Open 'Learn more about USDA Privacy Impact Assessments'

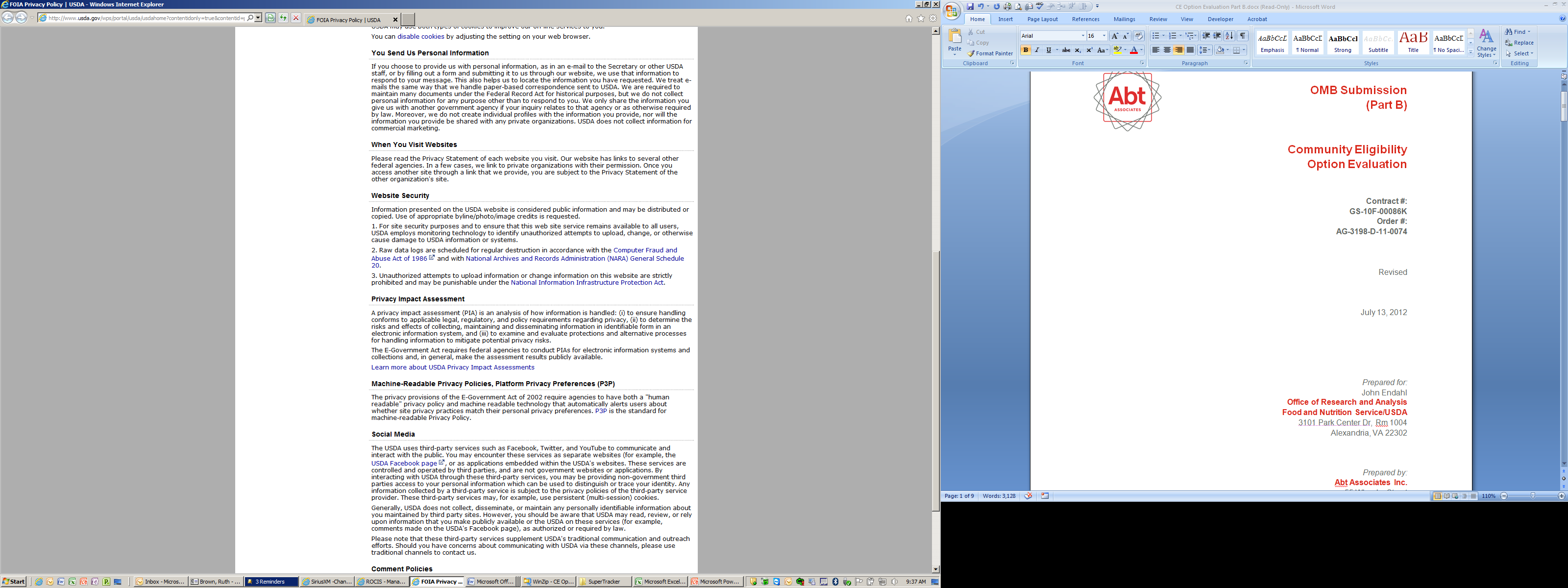pos(452,367)
